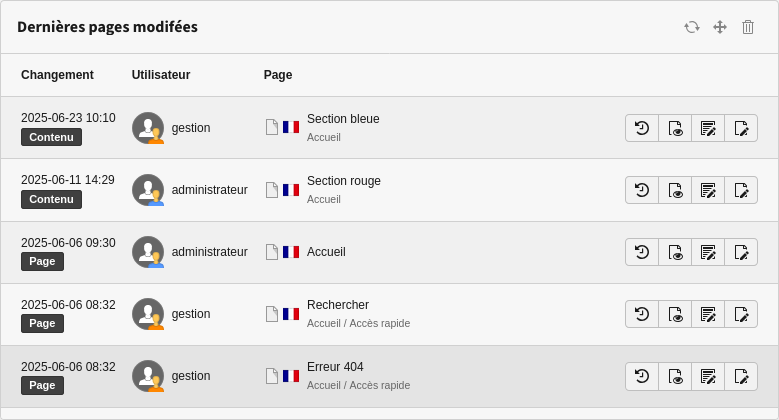Click the Section rouge page title

344,181
